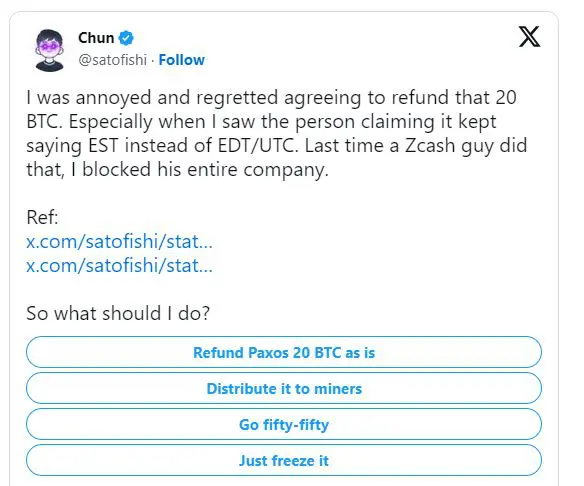The width and height of the screenshot is (584, 486).
Task: Choose the Distribute it to miners option
Action: 284,388
